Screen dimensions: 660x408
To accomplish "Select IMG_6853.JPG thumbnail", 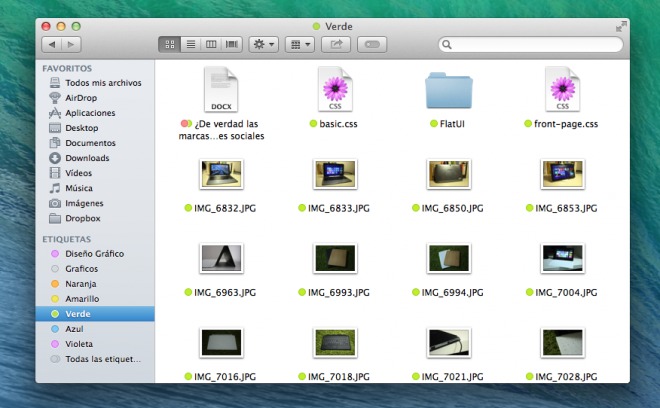I will pyautogui.click(x=562, y=174).
